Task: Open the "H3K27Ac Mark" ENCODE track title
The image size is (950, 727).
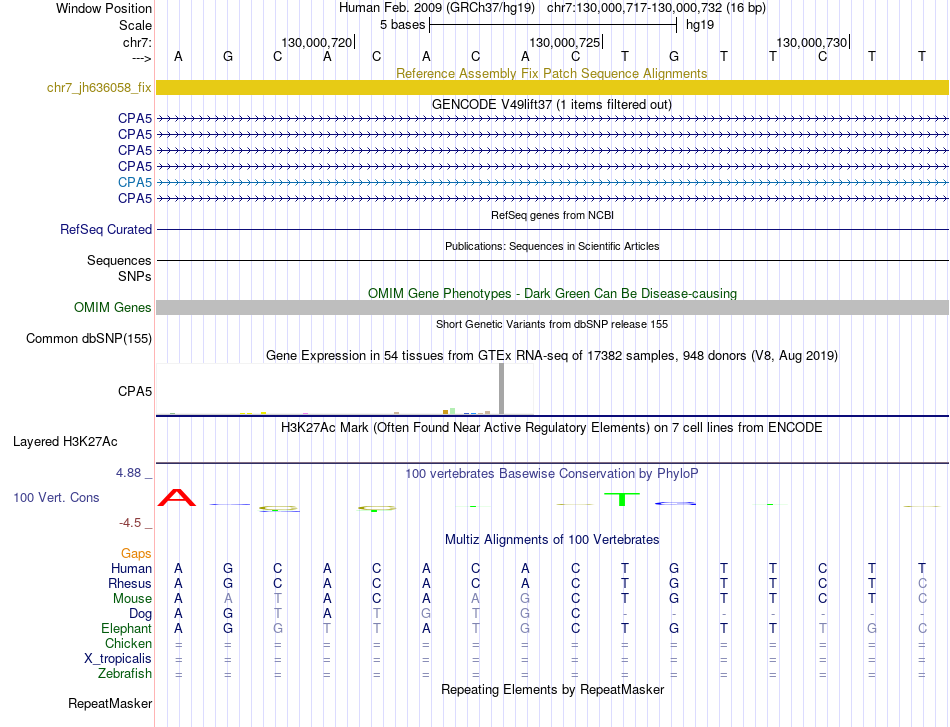Action: click(551, 428)
